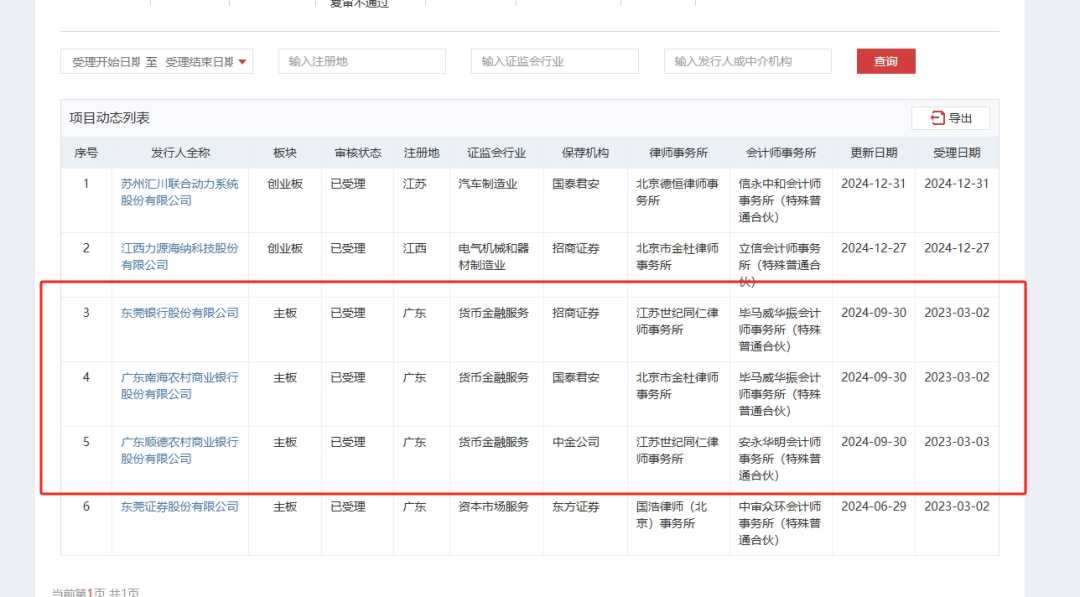This screenshot has height=597, width=1080.
Task: Select acceptance date 2023-03-03 cell
Action: click(957, 442)
